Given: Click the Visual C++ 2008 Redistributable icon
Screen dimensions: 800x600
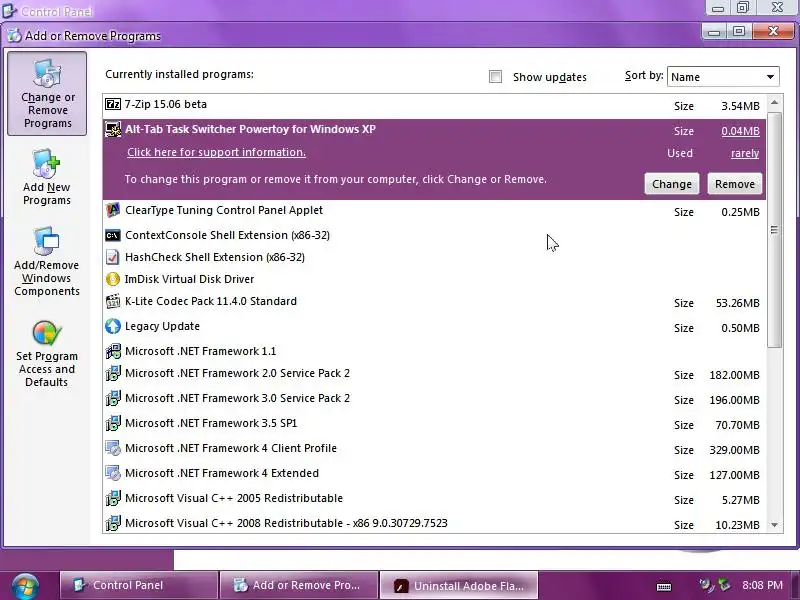Looking at the screenshot, I should pyautogui.click(x=113, y=523).
